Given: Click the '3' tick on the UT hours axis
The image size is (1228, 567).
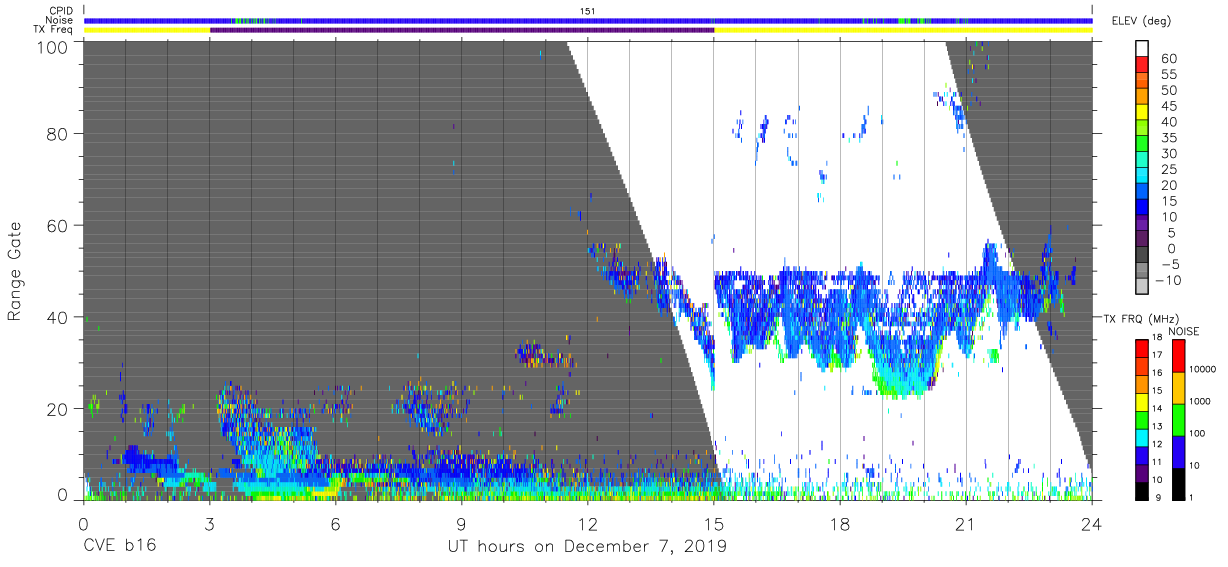Looking at the screenshot, I should 210,523.
